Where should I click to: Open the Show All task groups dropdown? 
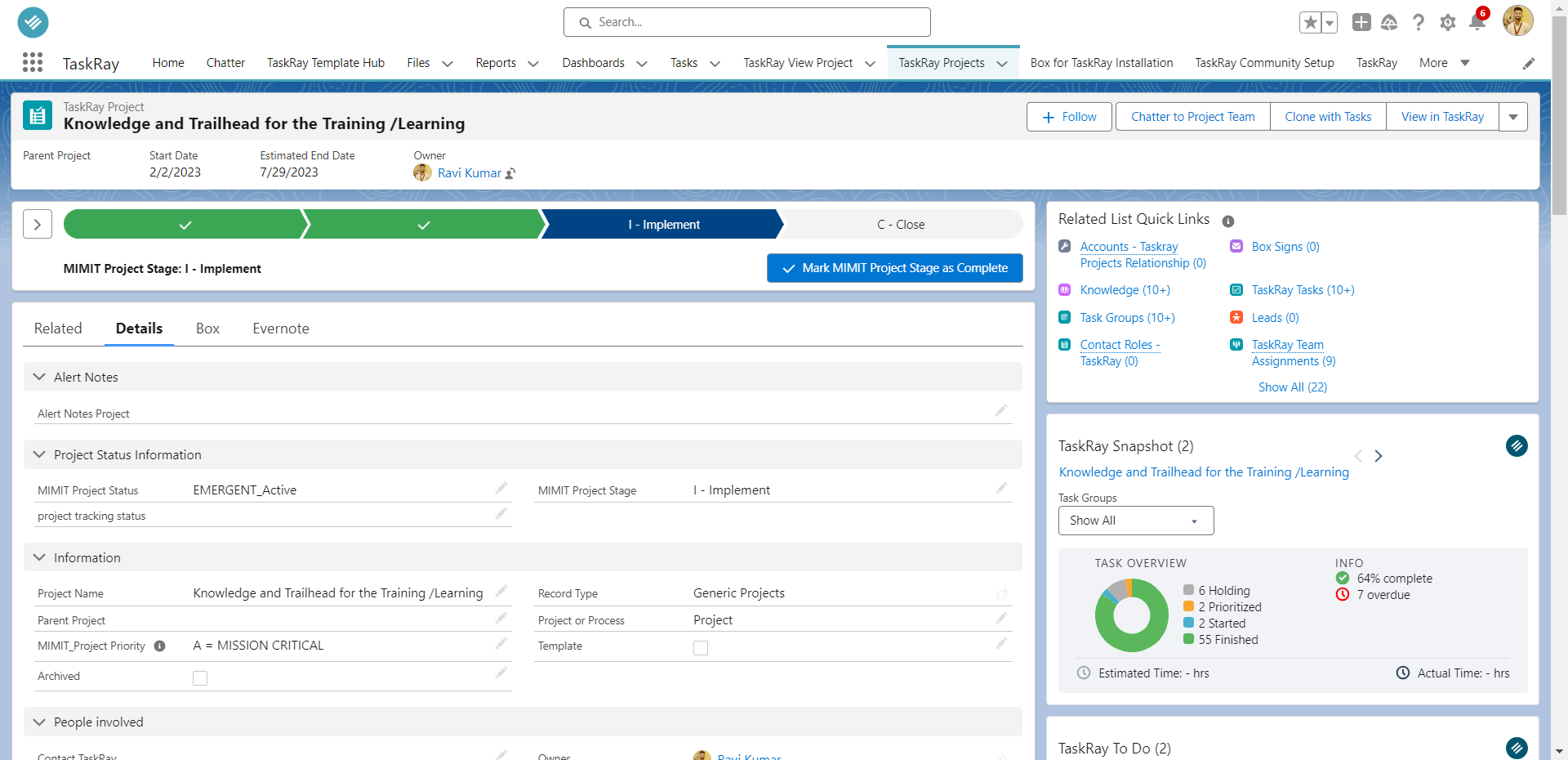(1135, 521)
